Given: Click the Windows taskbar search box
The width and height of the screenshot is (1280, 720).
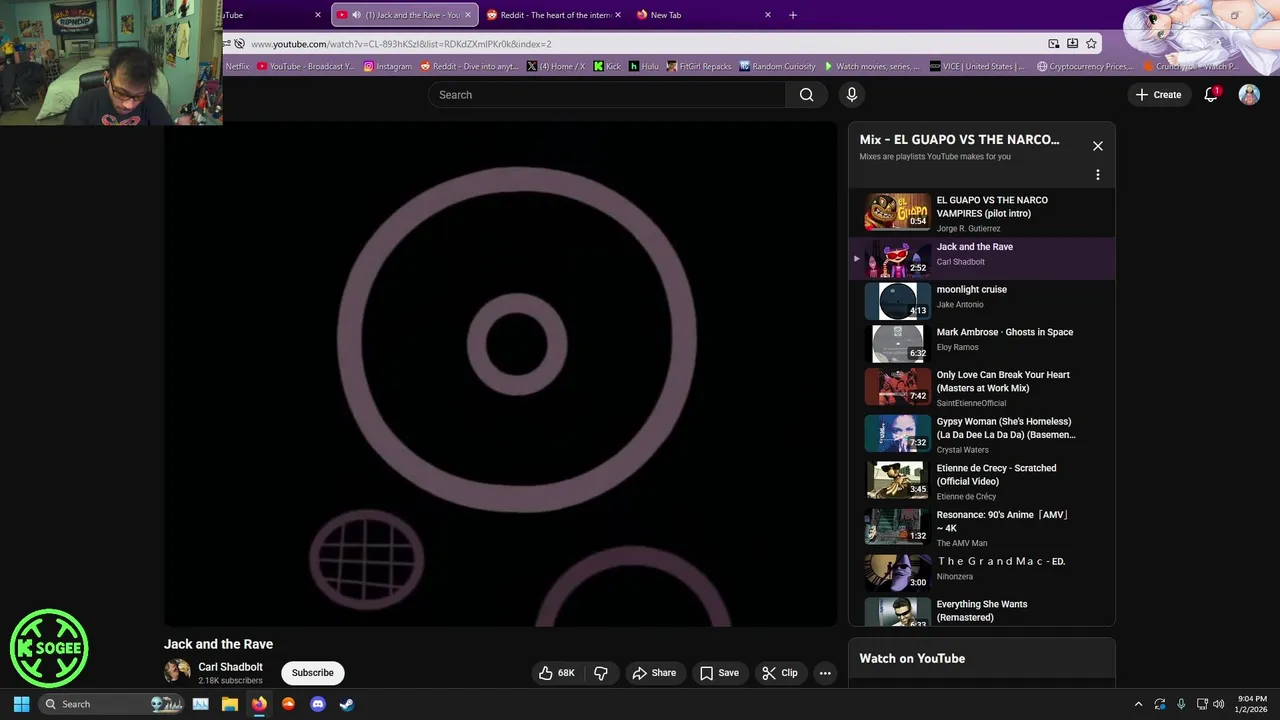Looking at the screenshot, I should 110,704.
